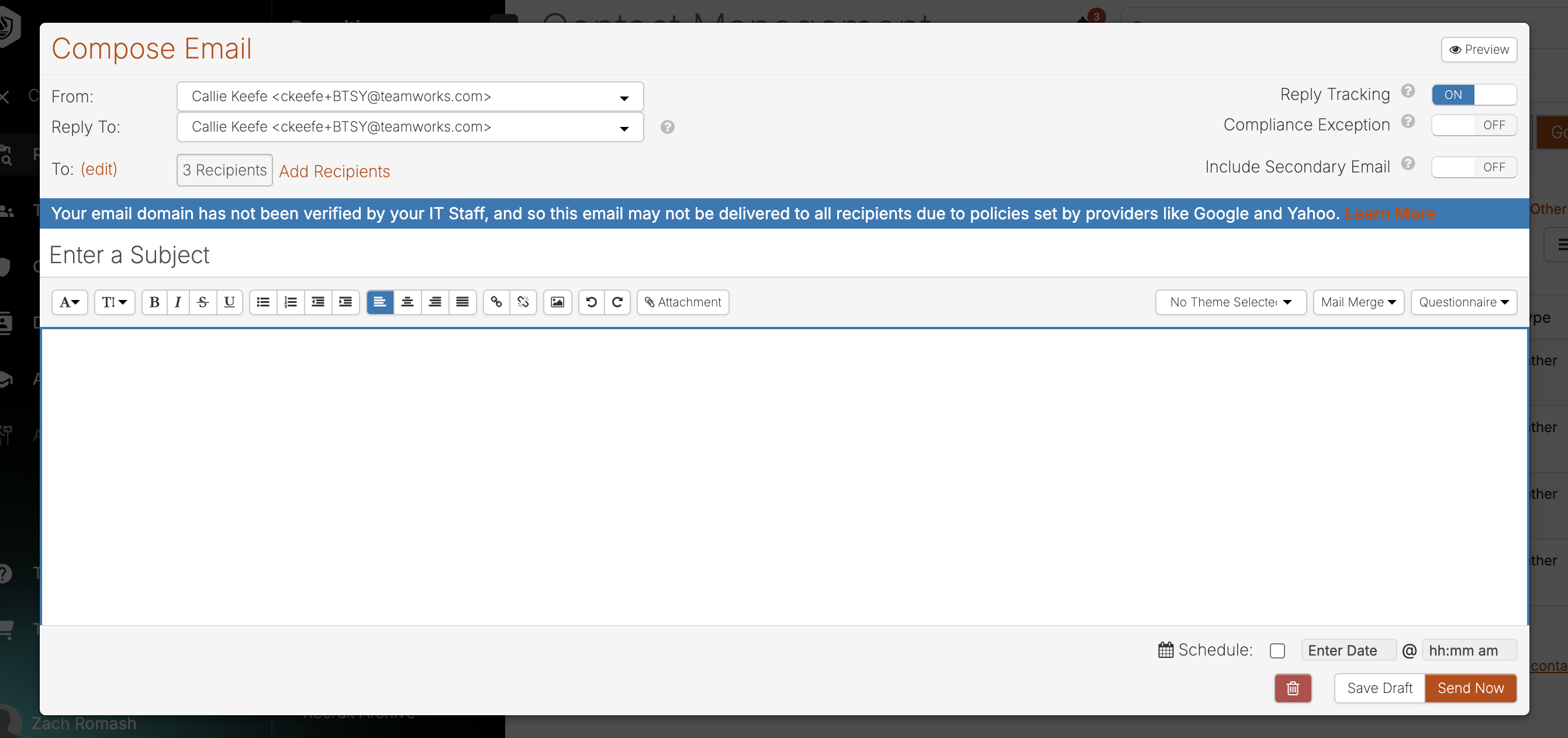
Task: Click the Add Recipients link
Action: (334, 171)
